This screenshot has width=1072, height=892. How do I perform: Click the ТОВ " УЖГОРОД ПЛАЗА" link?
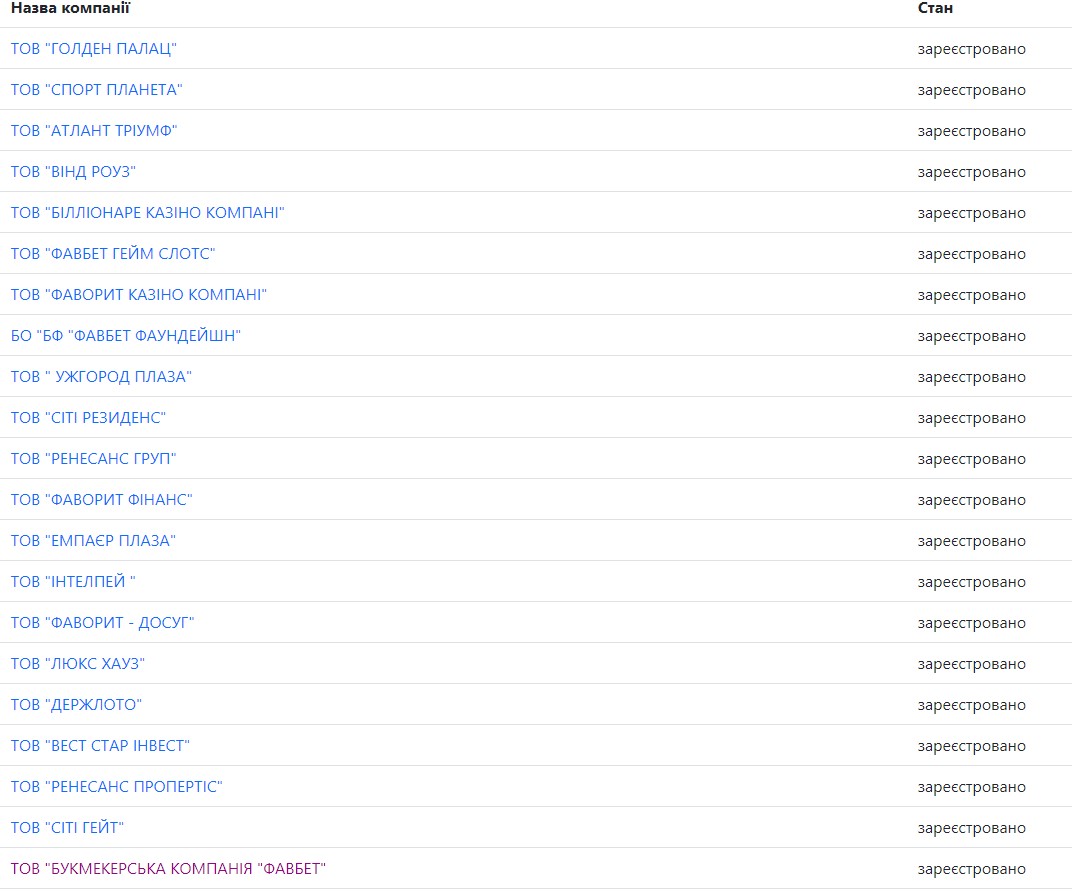click(x=101, y=377)
